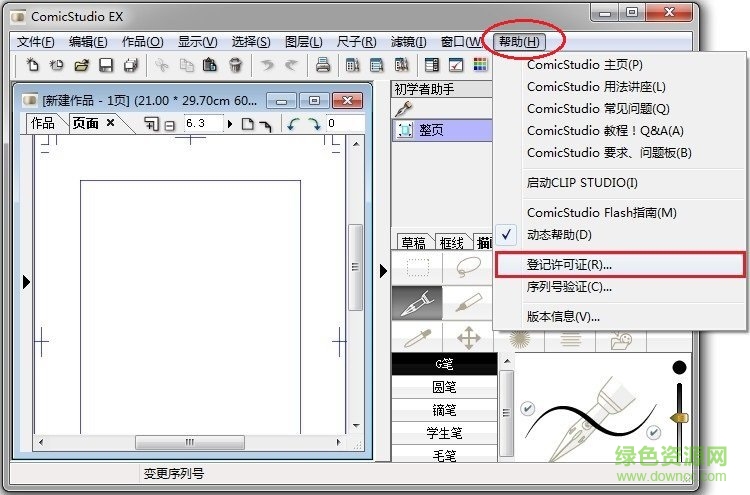
Task: Open the 帮助(H) menu
Action: (519, 42)
